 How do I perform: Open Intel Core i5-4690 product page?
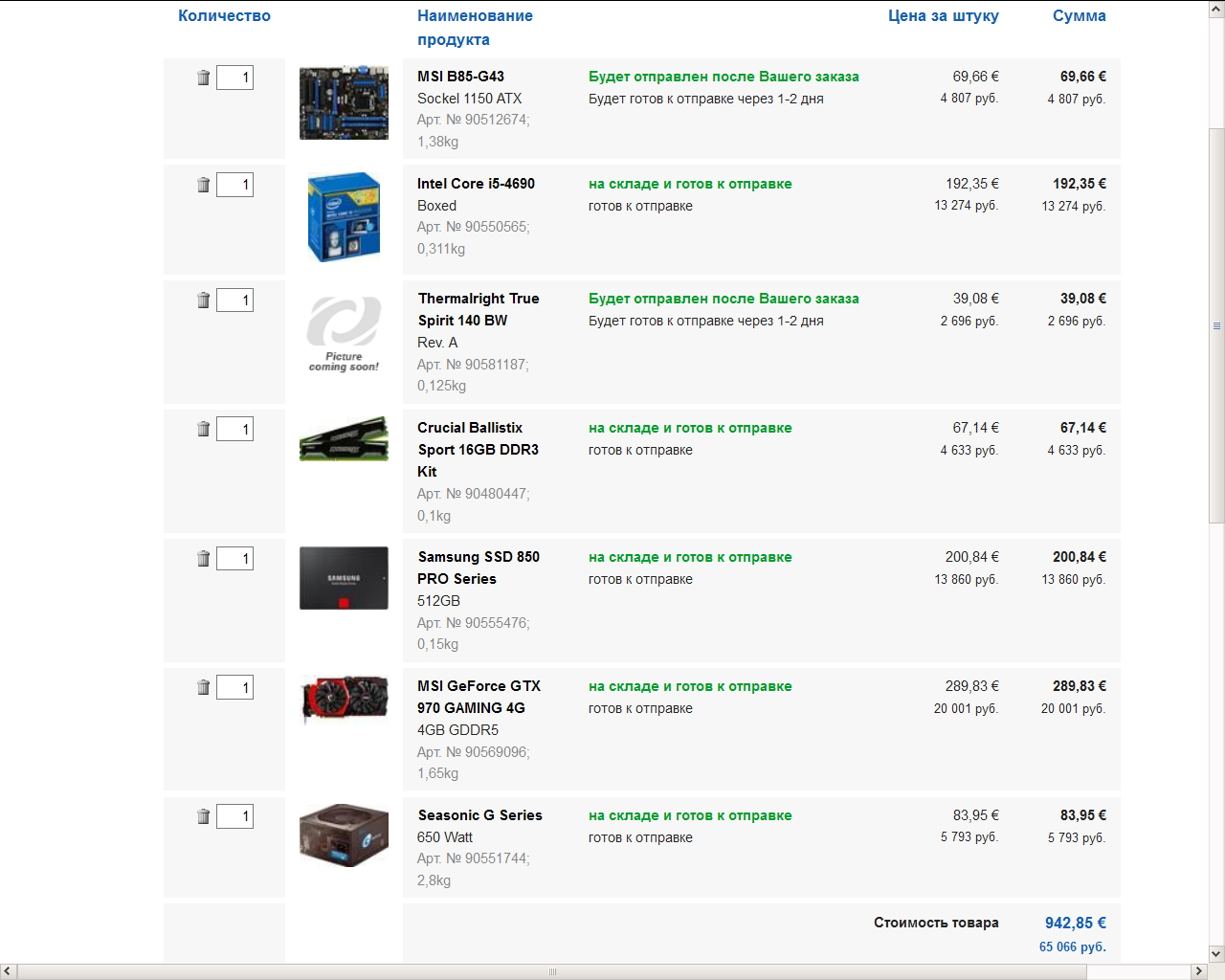[476, 184]
